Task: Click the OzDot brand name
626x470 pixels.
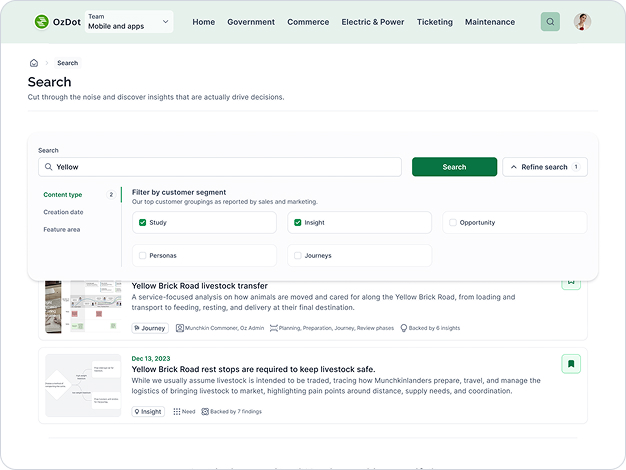Action: tap(67, 22)
